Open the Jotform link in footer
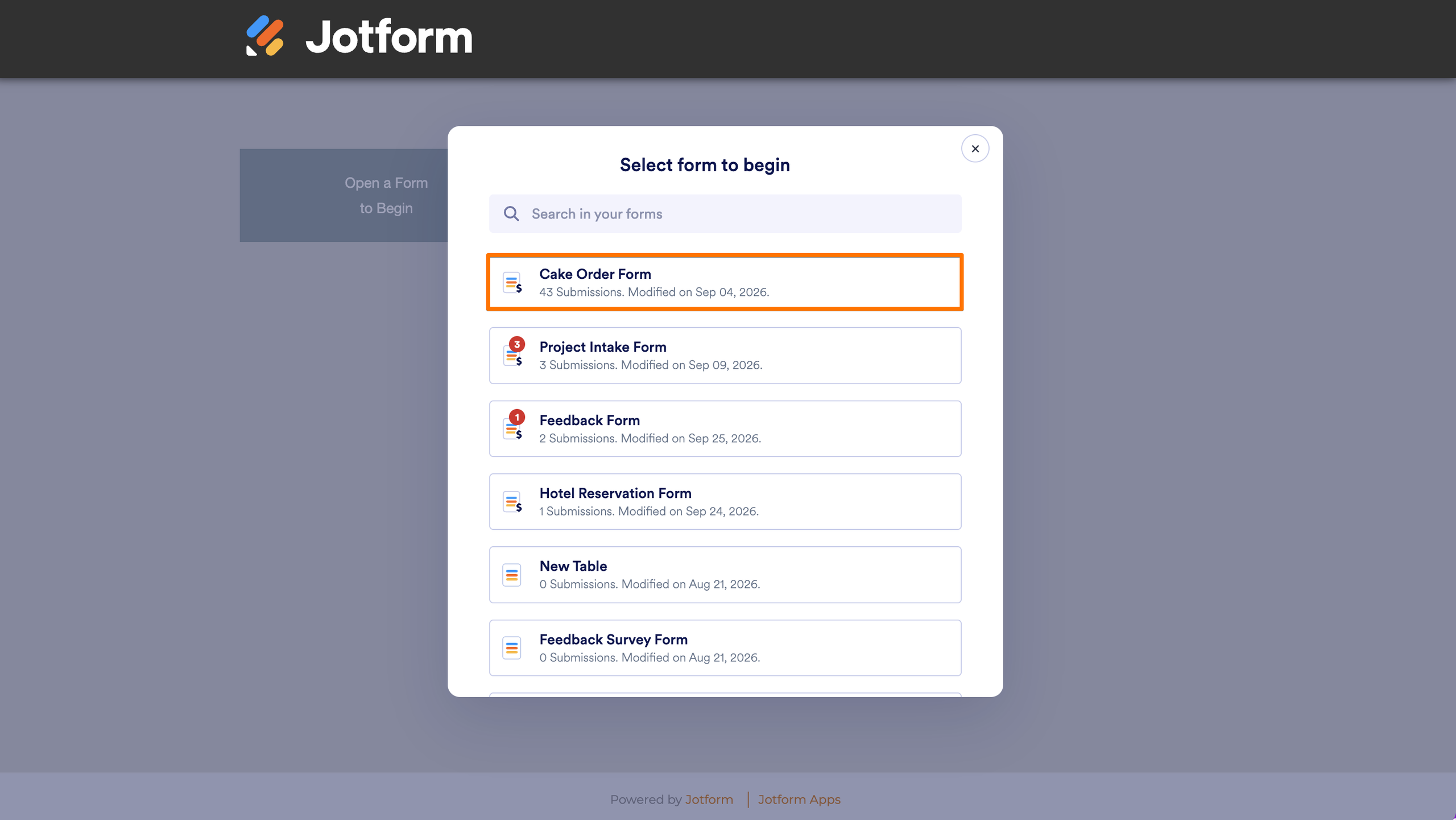 pos(709,800)
